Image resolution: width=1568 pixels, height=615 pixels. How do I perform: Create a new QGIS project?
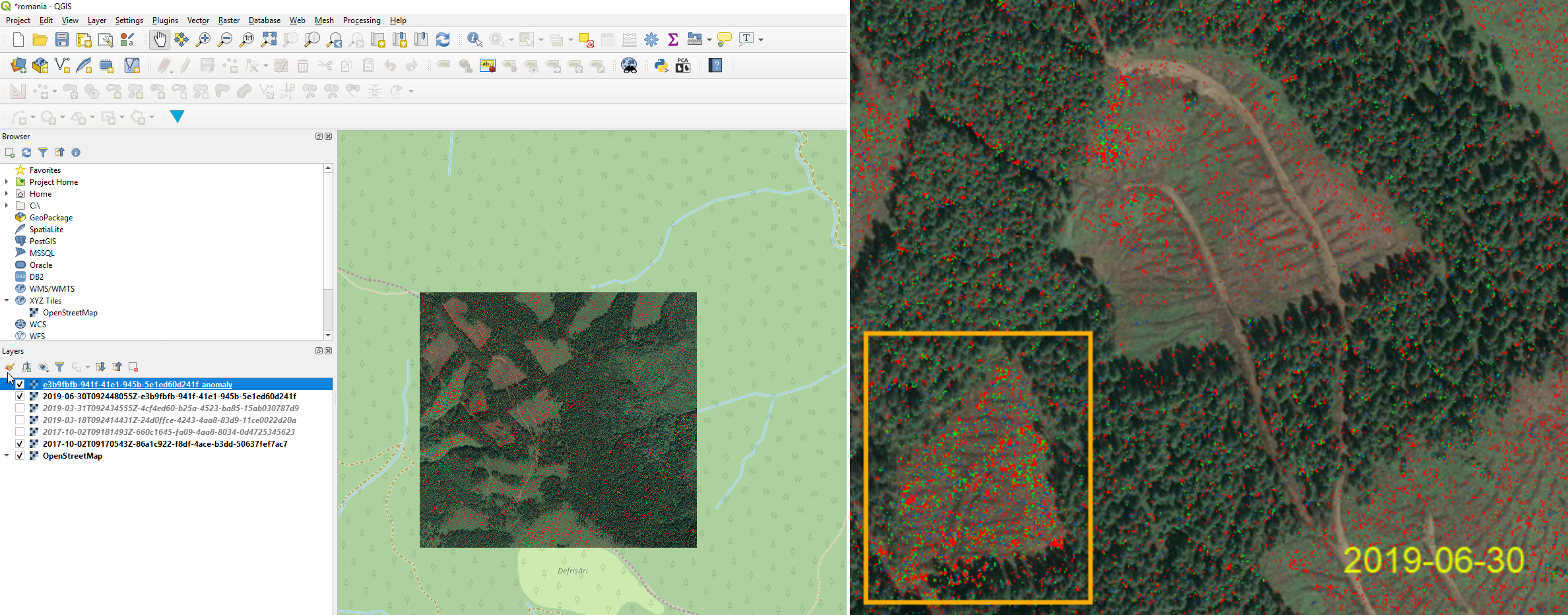[18, 40]
